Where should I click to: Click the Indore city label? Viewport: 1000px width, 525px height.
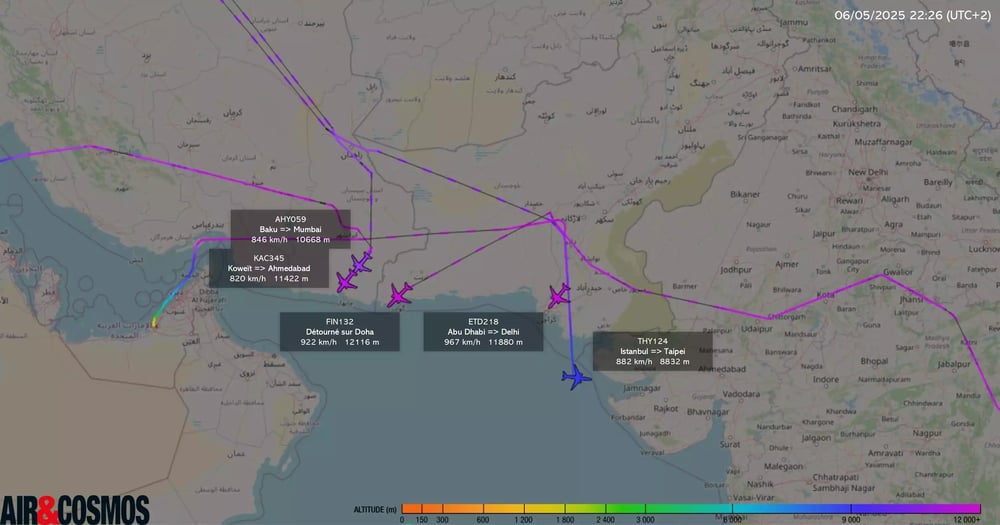coord(826,379)
